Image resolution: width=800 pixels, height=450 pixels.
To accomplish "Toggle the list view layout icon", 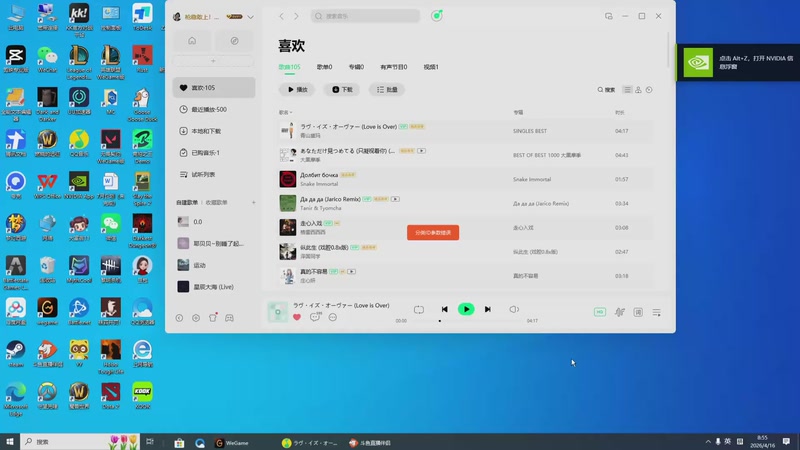I will 627,90.
